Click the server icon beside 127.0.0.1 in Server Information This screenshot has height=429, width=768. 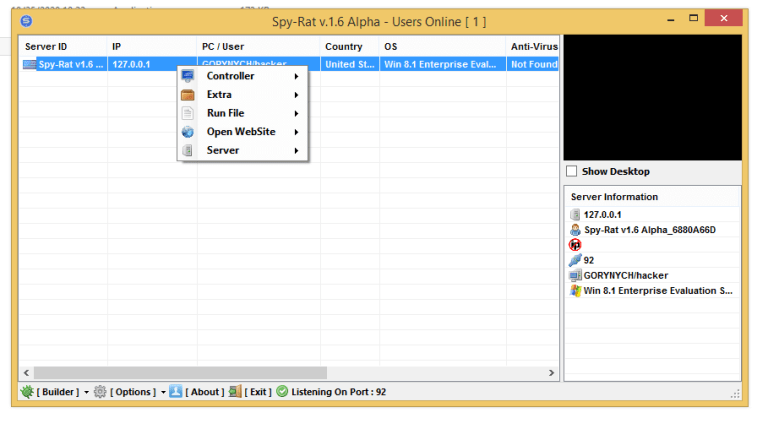click(x=575, y=214)
